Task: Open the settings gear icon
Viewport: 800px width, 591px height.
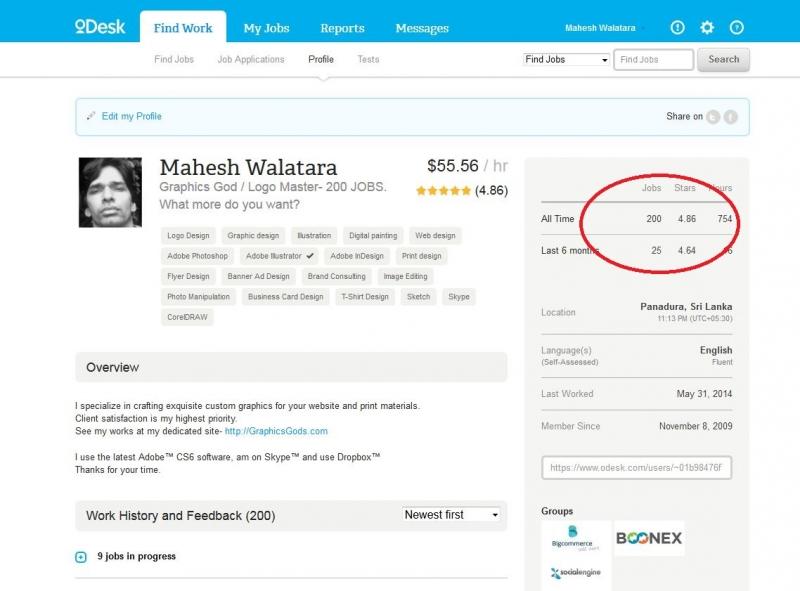Action: [x=707, y=28]
